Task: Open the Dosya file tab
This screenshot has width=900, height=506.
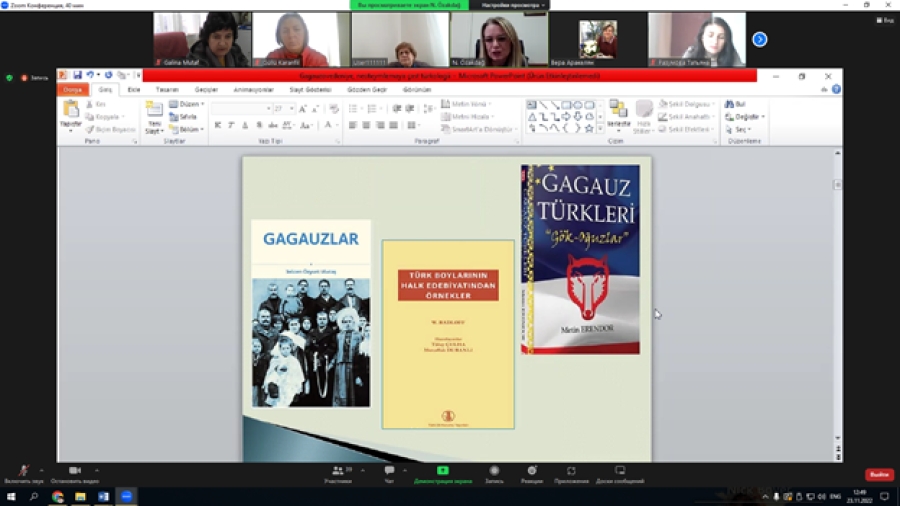Action: 72,90
